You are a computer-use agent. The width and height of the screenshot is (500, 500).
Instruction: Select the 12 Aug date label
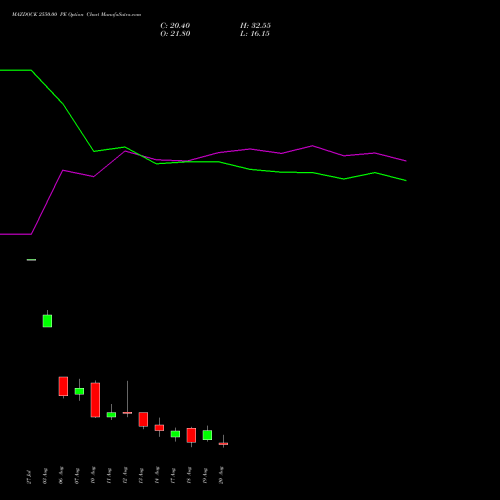pyautogui.click(x=125, y=475)
